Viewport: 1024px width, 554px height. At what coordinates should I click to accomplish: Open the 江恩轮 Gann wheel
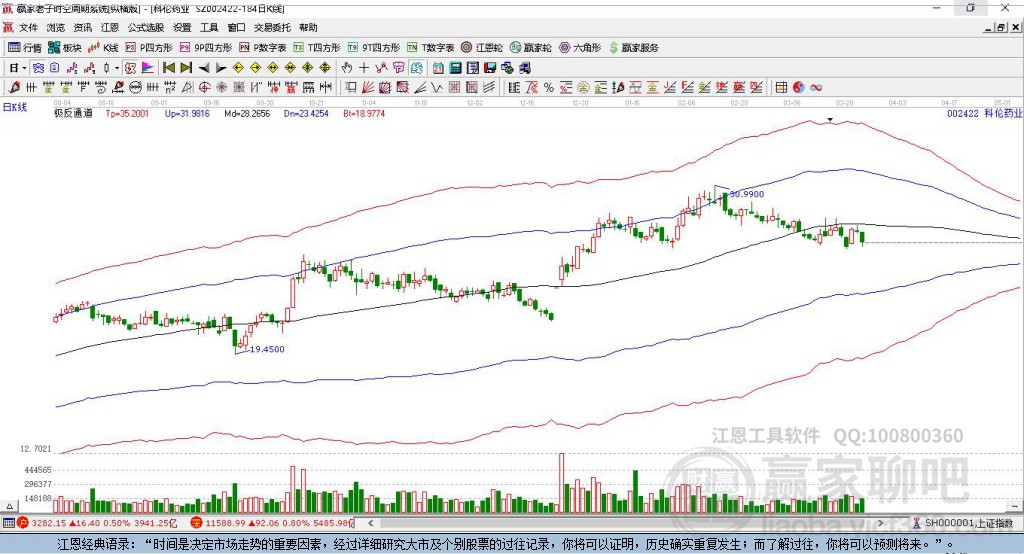tap(482, 48)
